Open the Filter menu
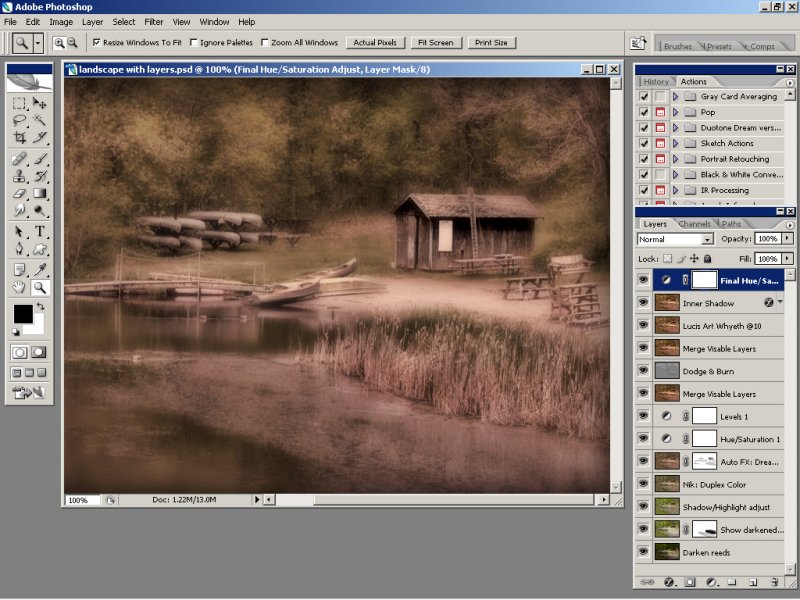 point(154,22)
